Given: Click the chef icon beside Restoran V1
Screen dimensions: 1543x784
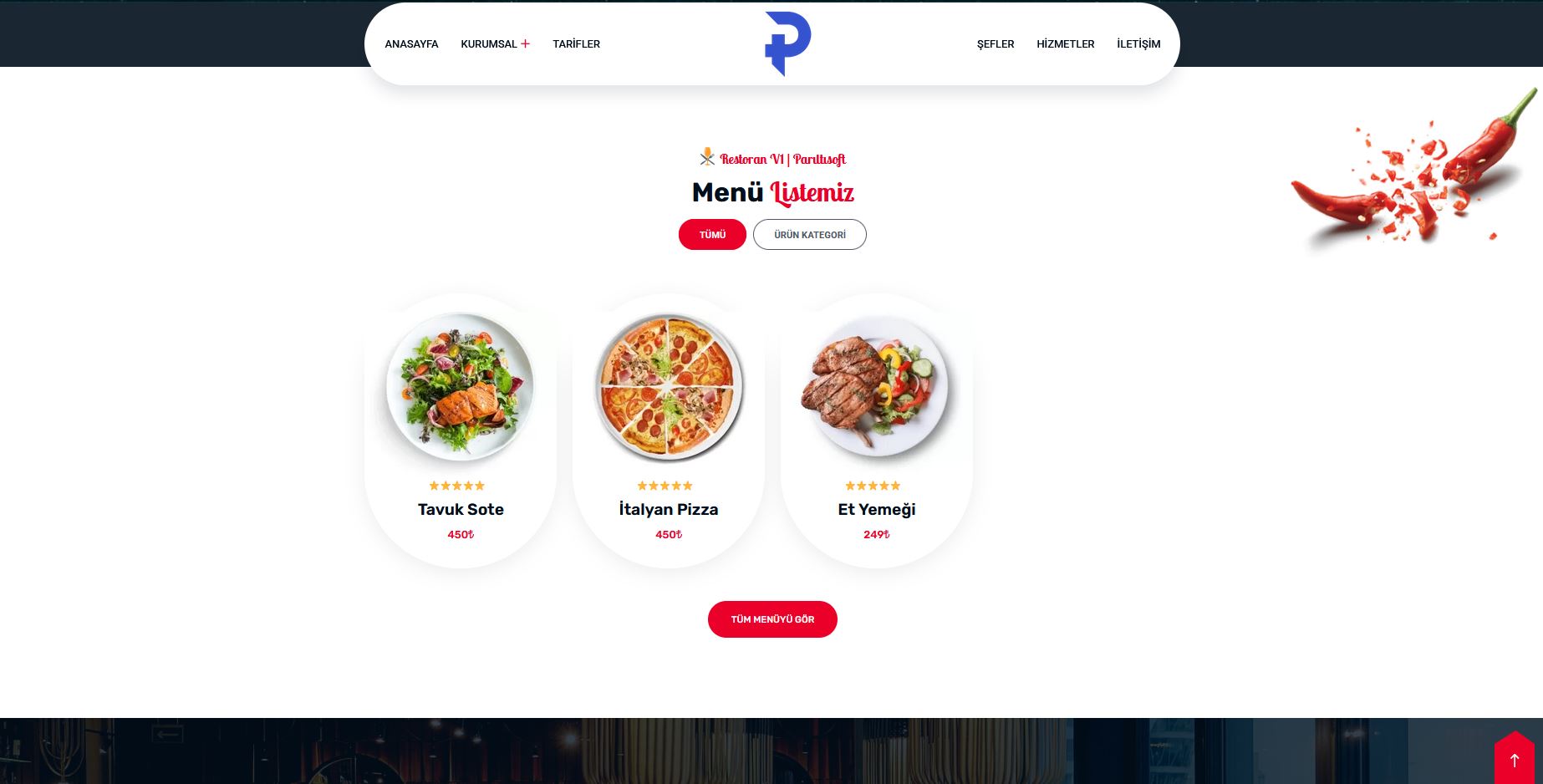Looking at the screenshot, I should [x=707, y=157].
